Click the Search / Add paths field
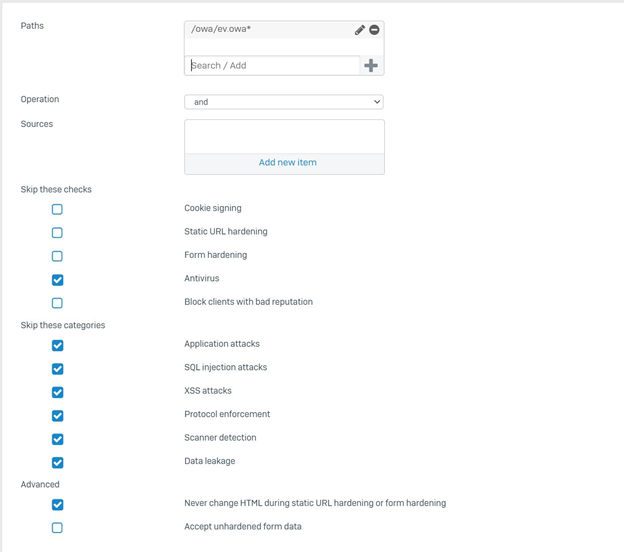The width and height of the screenshot is (624, 552). tap(272, 66)
